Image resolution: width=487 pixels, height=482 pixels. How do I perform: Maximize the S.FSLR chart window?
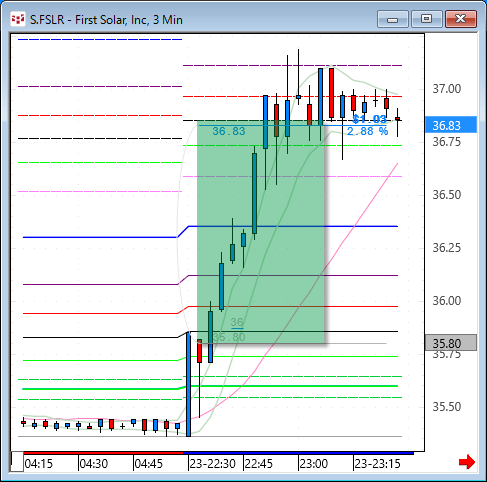point(426,19)
